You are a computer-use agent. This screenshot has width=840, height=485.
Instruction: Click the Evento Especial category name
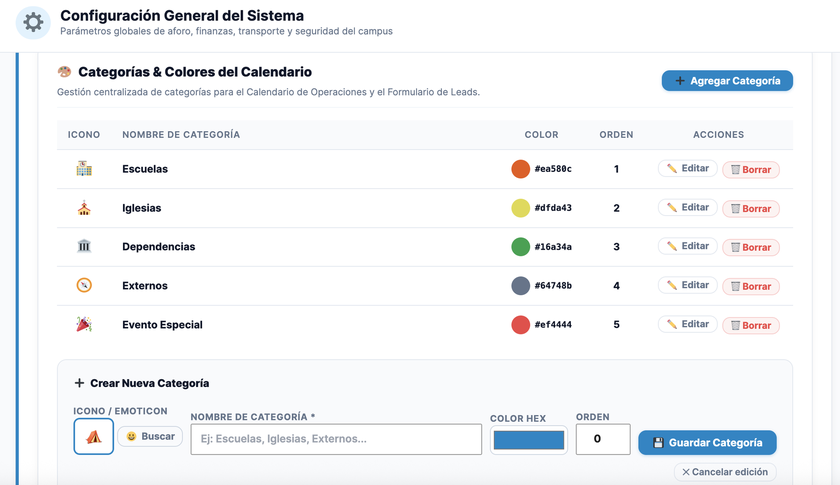click(162, 325)
